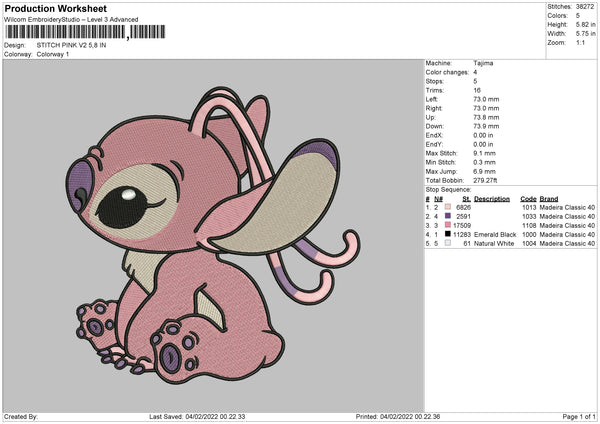Select the Code column header
The height and width of the screenshot is (424, 600).
(x=528, y=199)
